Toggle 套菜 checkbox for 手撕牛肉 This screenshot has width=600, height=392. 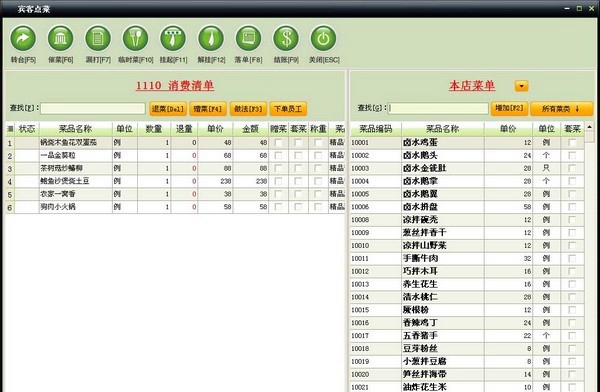572,258
